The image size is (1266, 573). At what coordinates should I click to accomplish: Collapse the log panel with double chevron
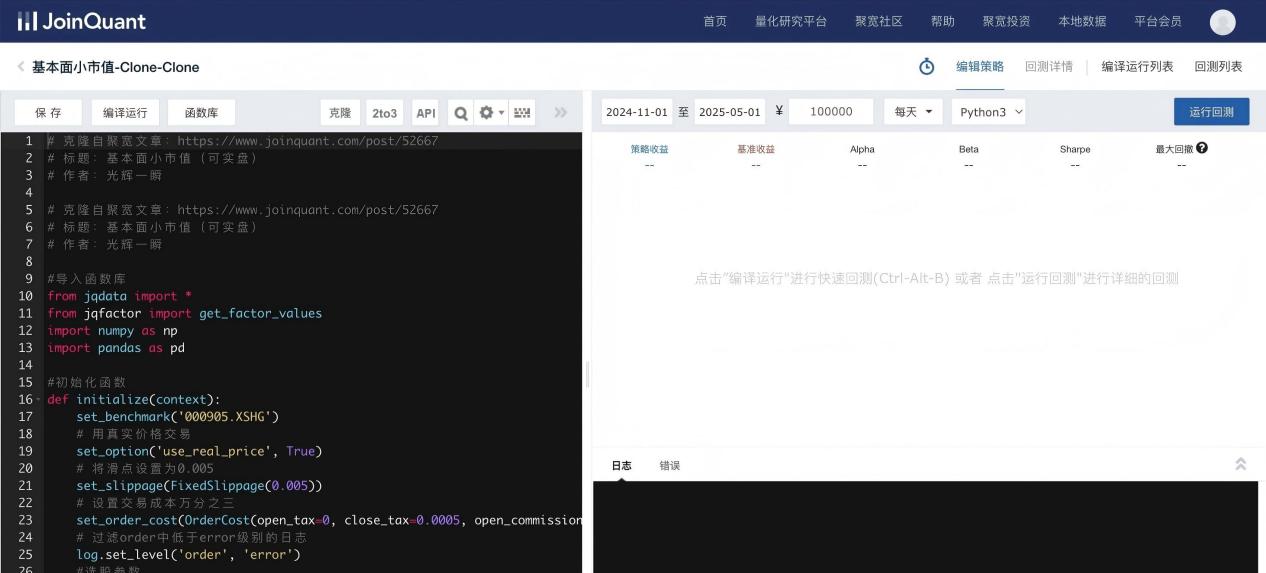click(1240, 464)
